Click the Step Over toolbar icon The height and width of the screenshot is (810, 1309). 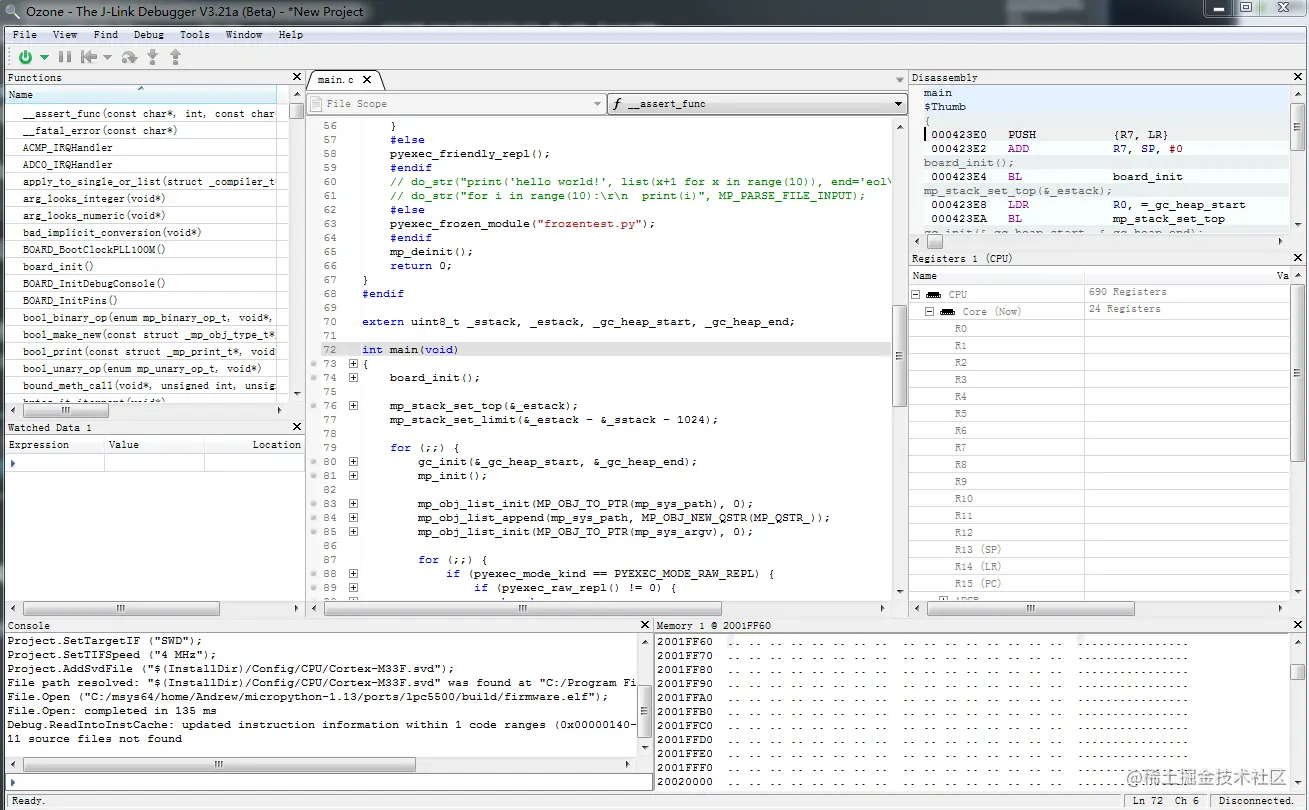[x=129, y=58]
